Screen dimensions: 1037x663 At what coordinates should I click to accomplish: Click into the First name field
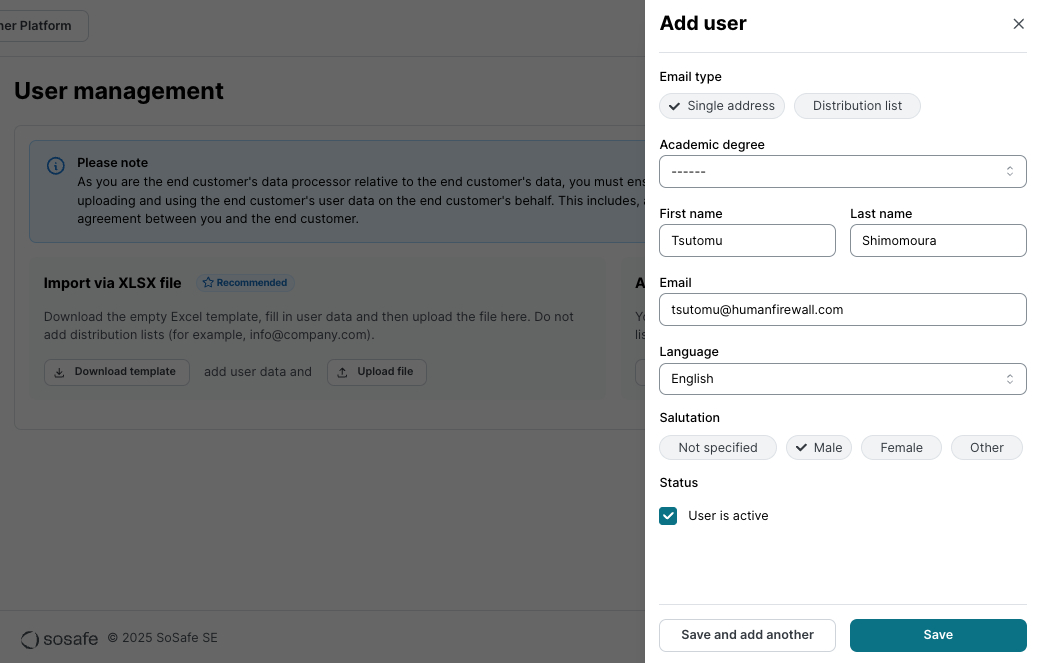tap(747, 241)
